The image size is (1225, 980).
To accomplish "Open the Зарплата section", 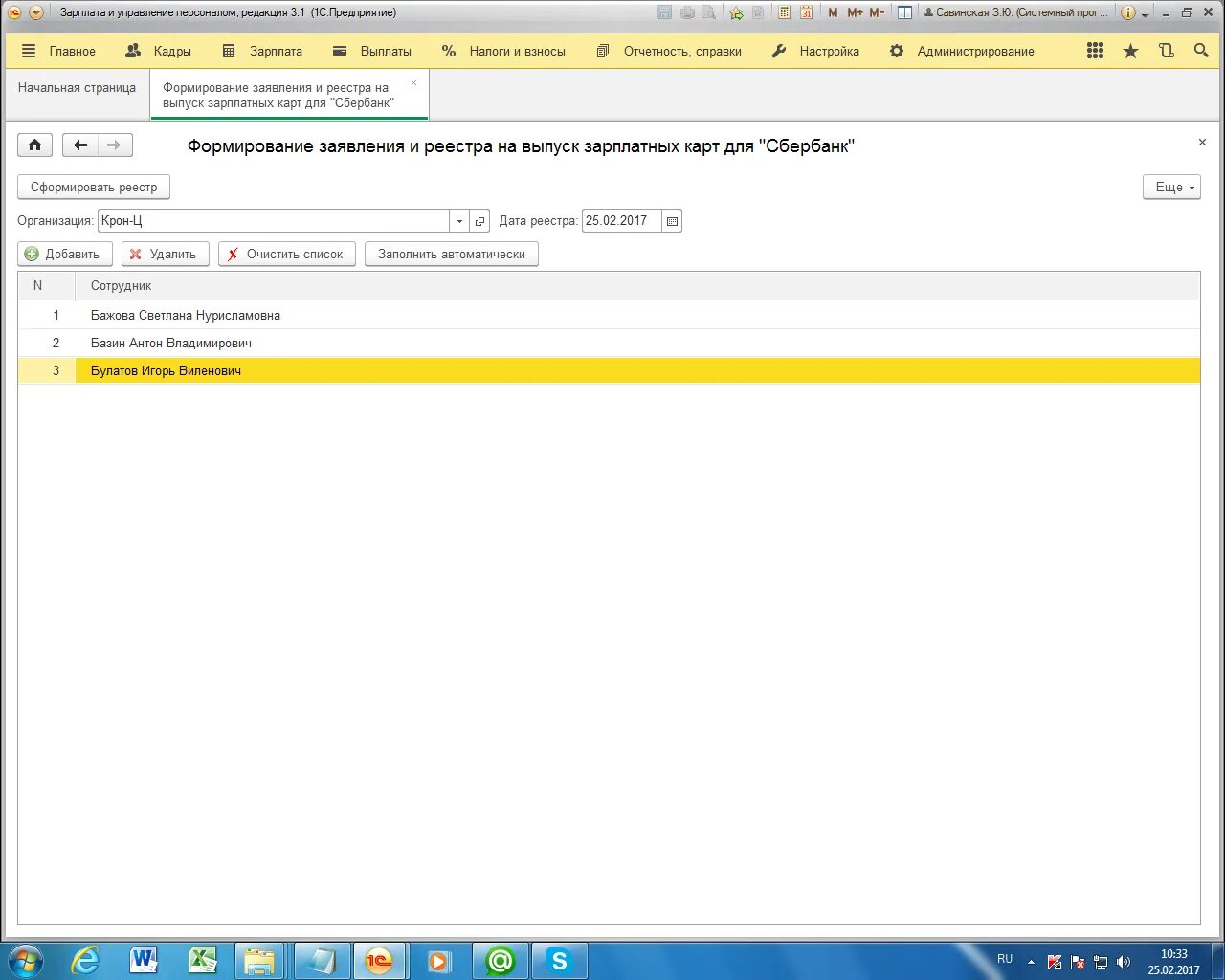I will (262, 51).
